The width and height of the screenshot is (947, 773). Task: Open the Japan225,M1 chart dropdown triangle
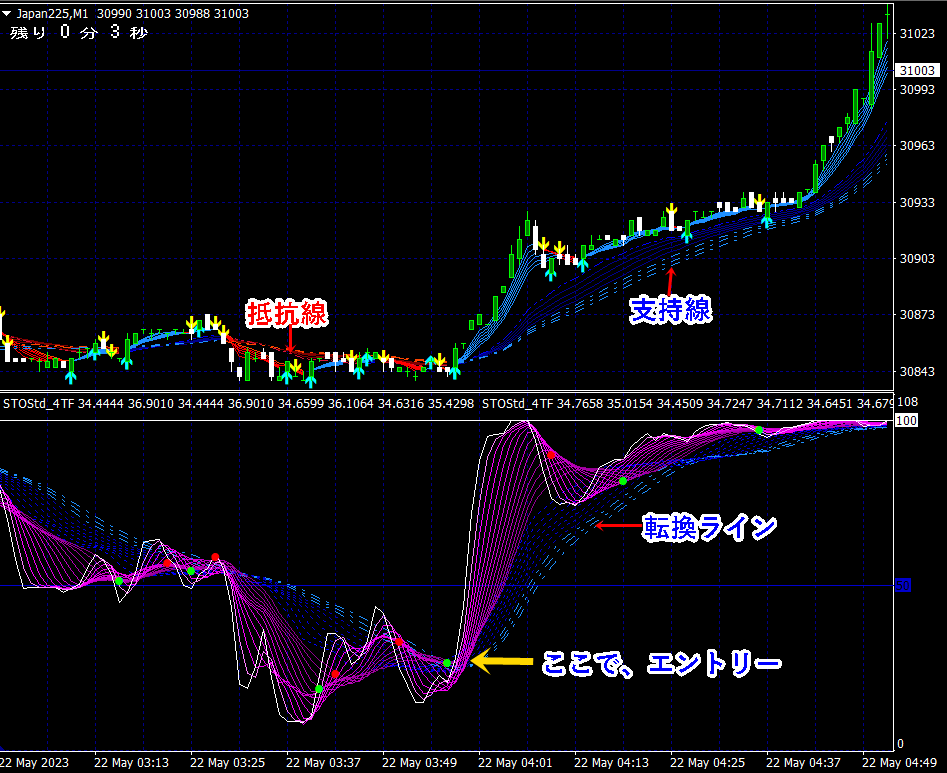[8, 14]
